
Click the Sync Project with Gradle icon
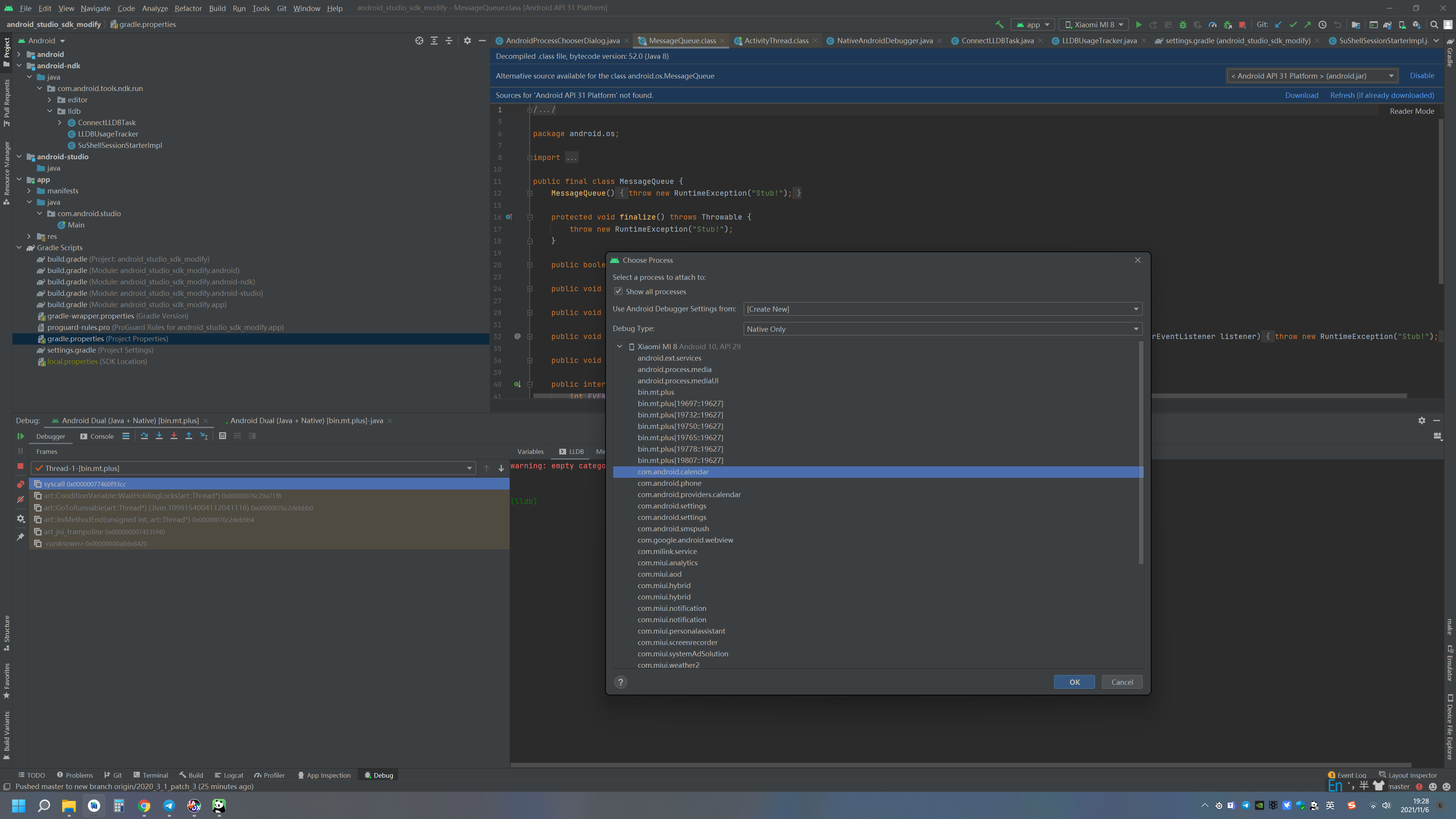coord(1387,25)
